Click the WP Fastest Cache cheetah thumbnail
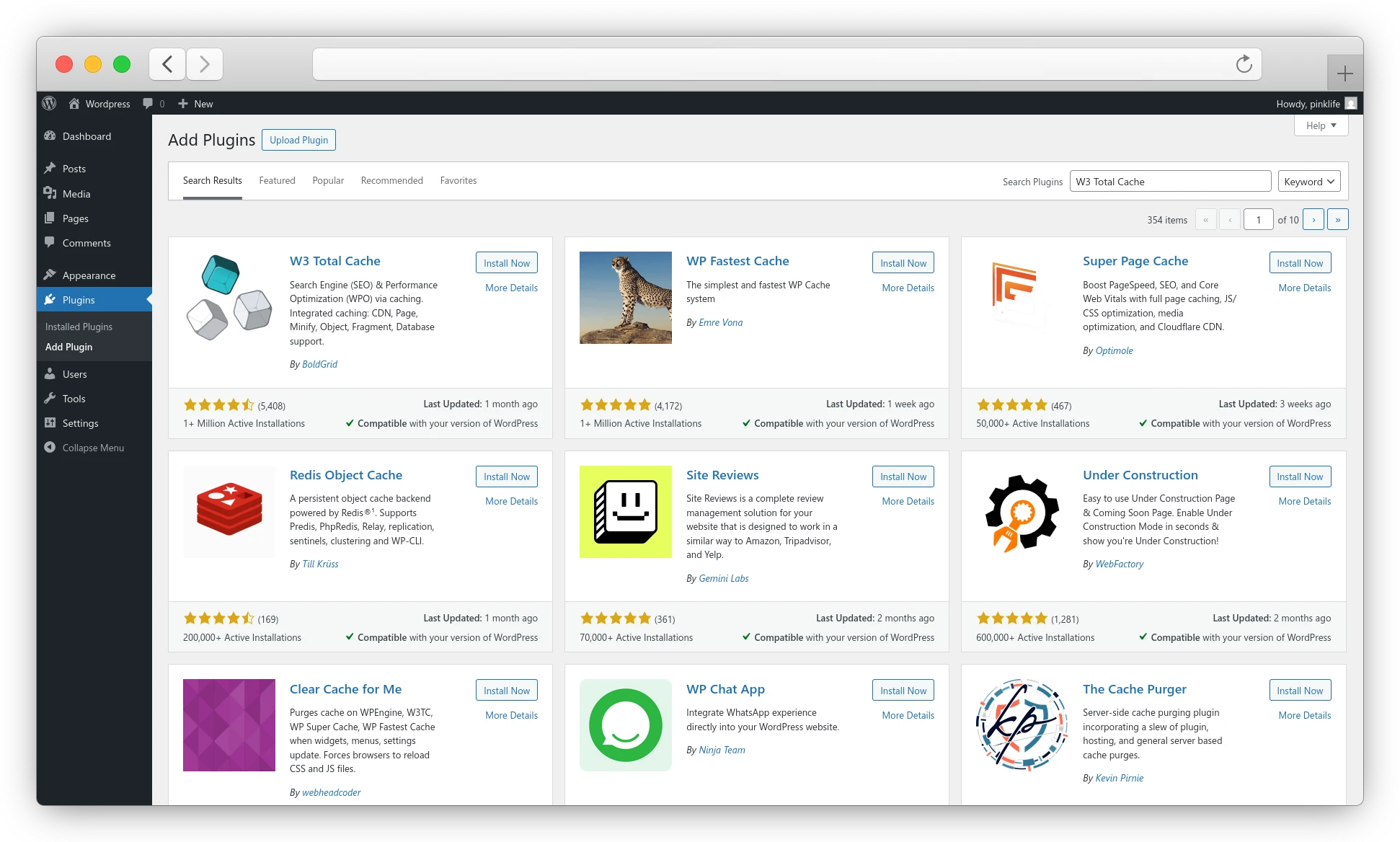This screenshot has height=842, width=1400. click(x=625, y=297)
